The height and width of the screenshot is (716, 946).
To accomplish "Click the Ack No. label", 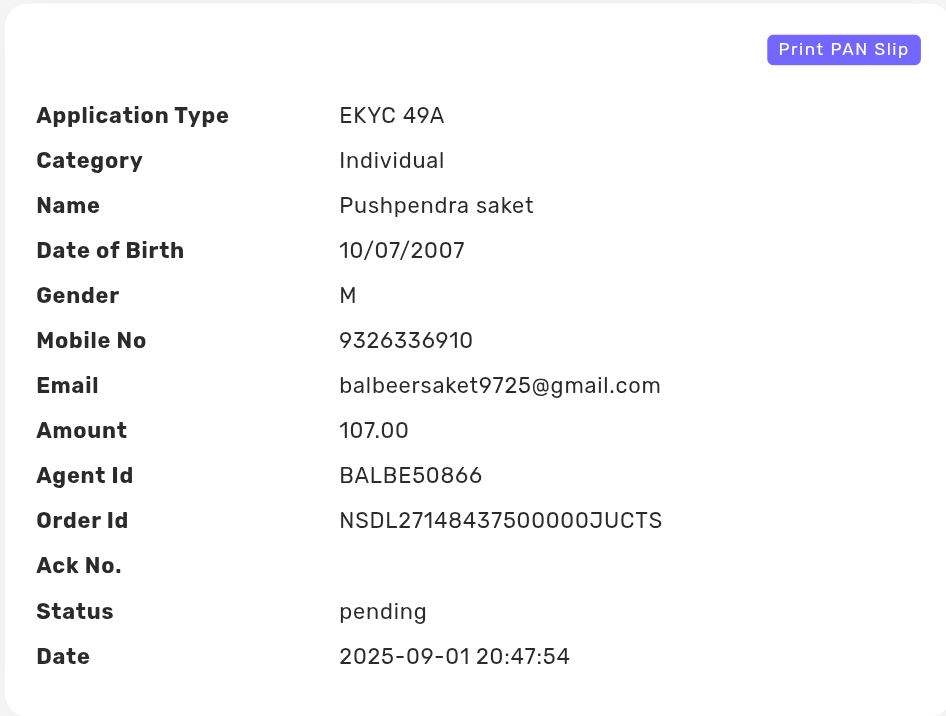I will point(79,566).
